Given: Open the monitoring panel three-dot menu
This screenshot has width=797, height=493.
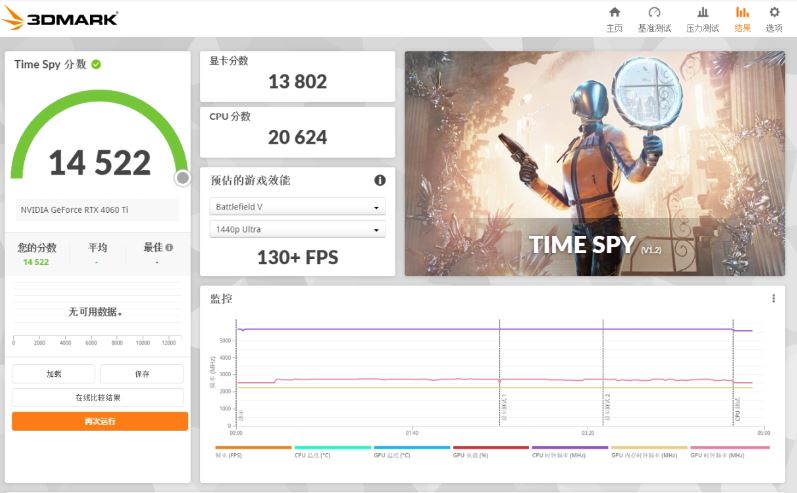Looking at the screenshot, I should (x=773, y=298).
